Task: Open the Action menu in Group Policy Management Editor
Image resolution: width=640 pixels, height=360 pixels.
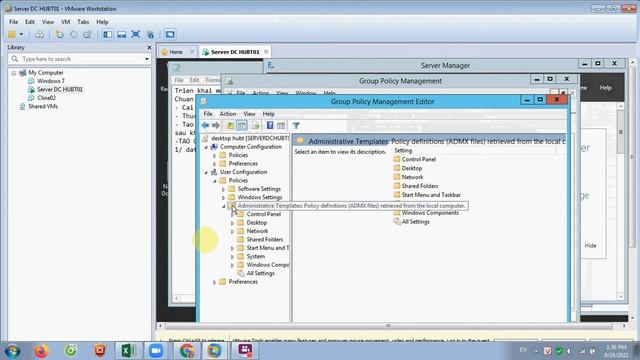Action: point(228,114)
